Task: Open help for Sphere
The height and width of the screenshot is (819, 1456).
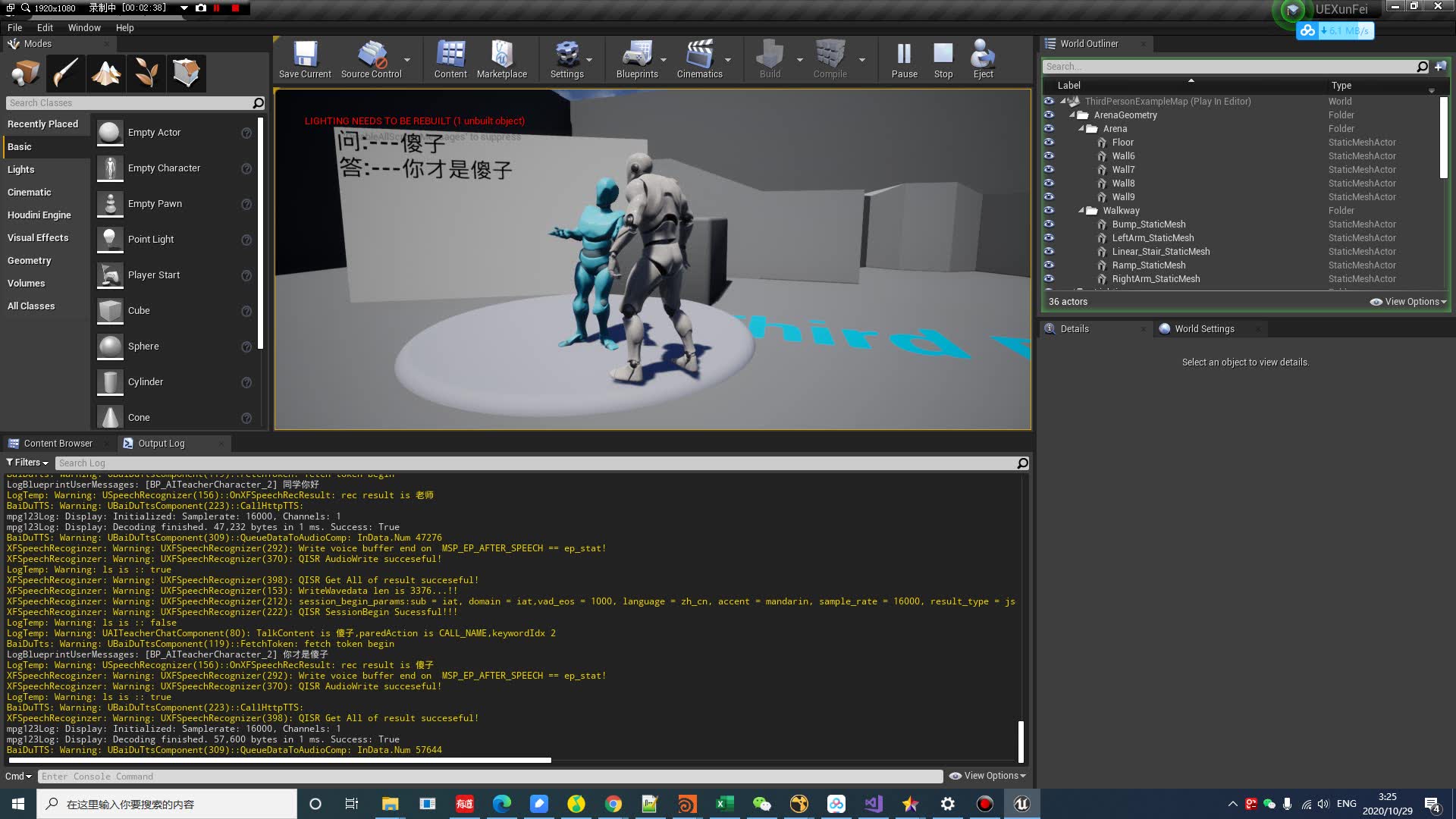Action: coord(246,347)
